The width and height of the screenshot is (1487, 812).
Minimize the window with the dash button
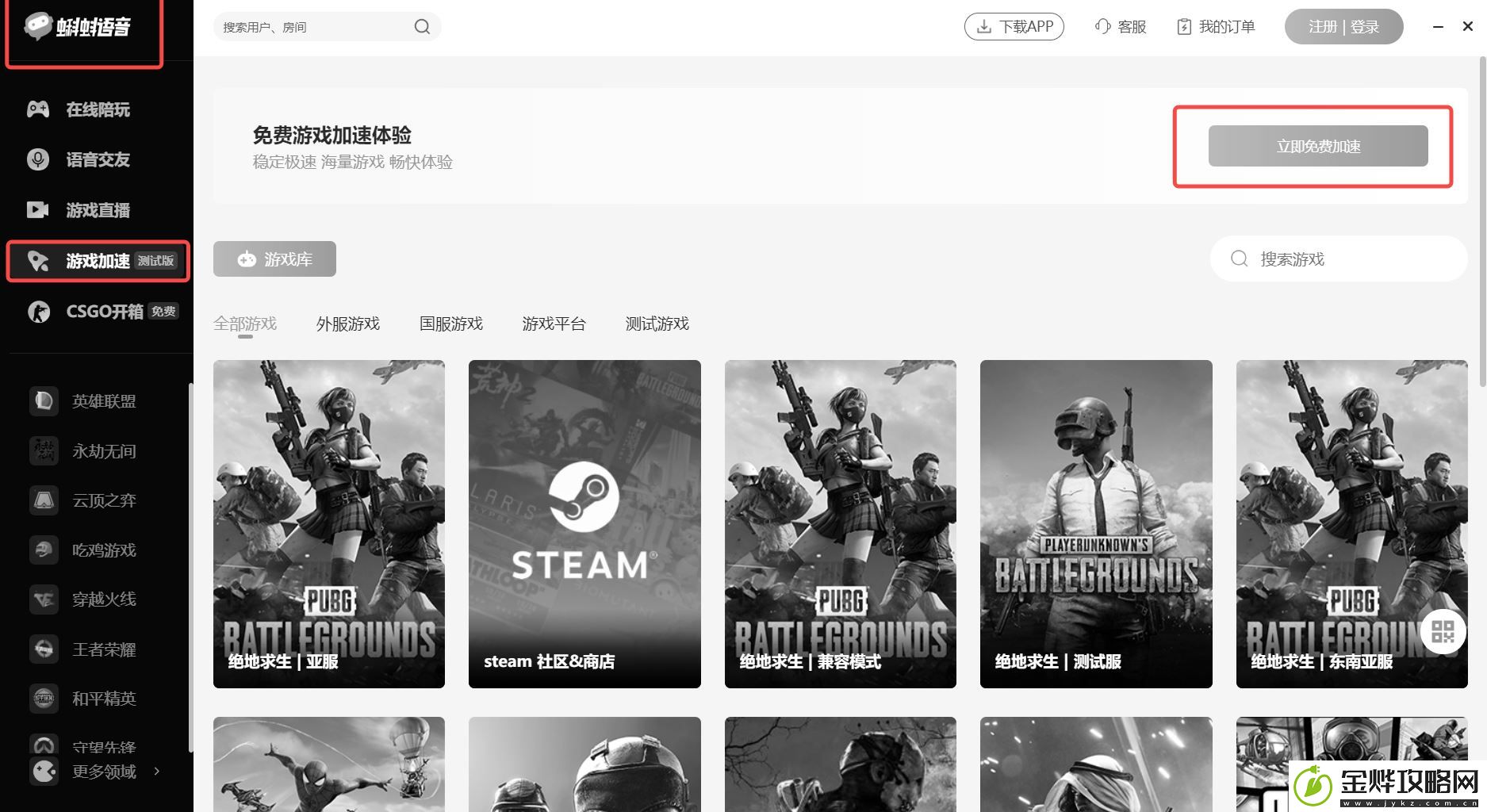pyautogui.click(x=1438, y=27)
